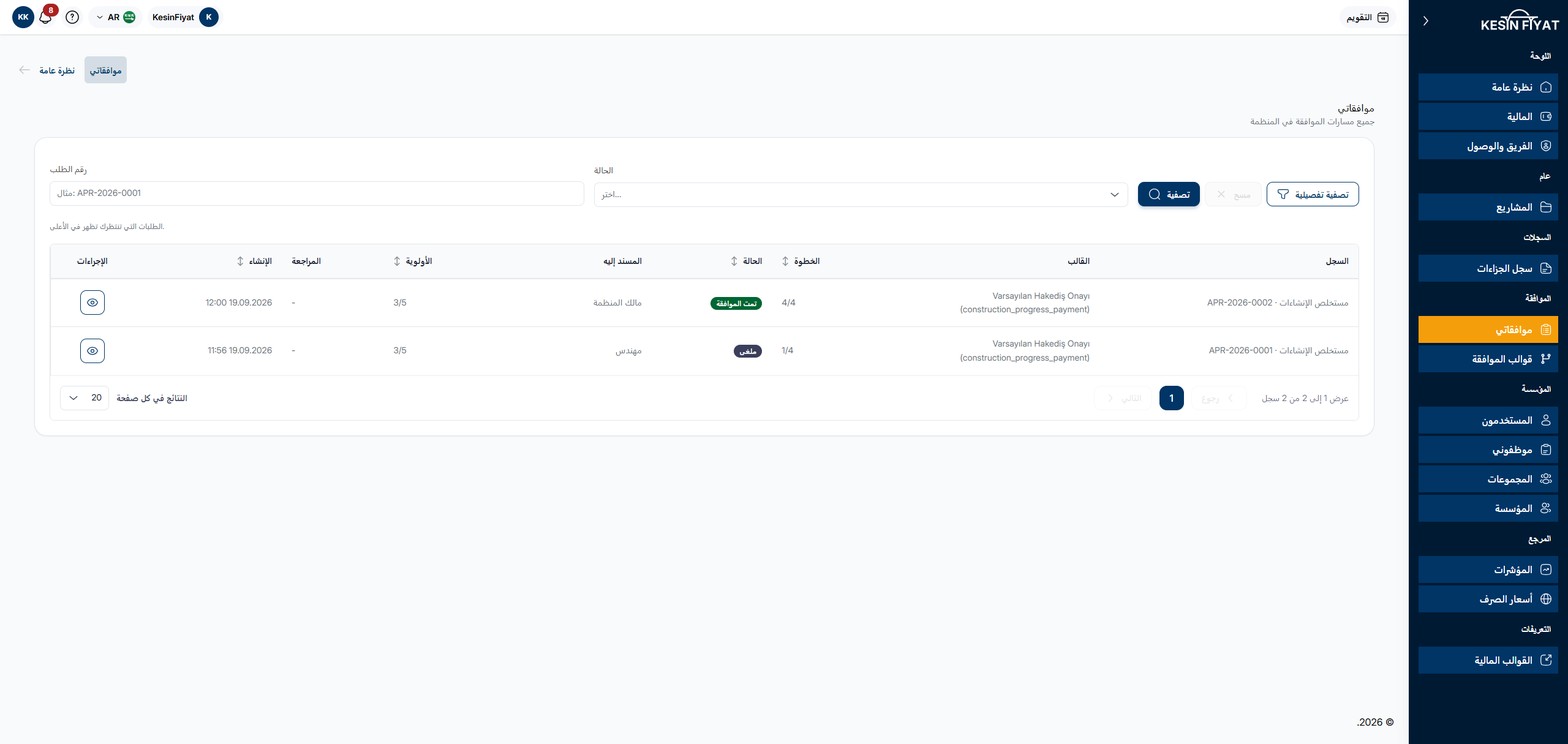This screenshot has height=744, width=1568.
Task: Sort by الإنشاء column
Action: (x=254, y=261)
